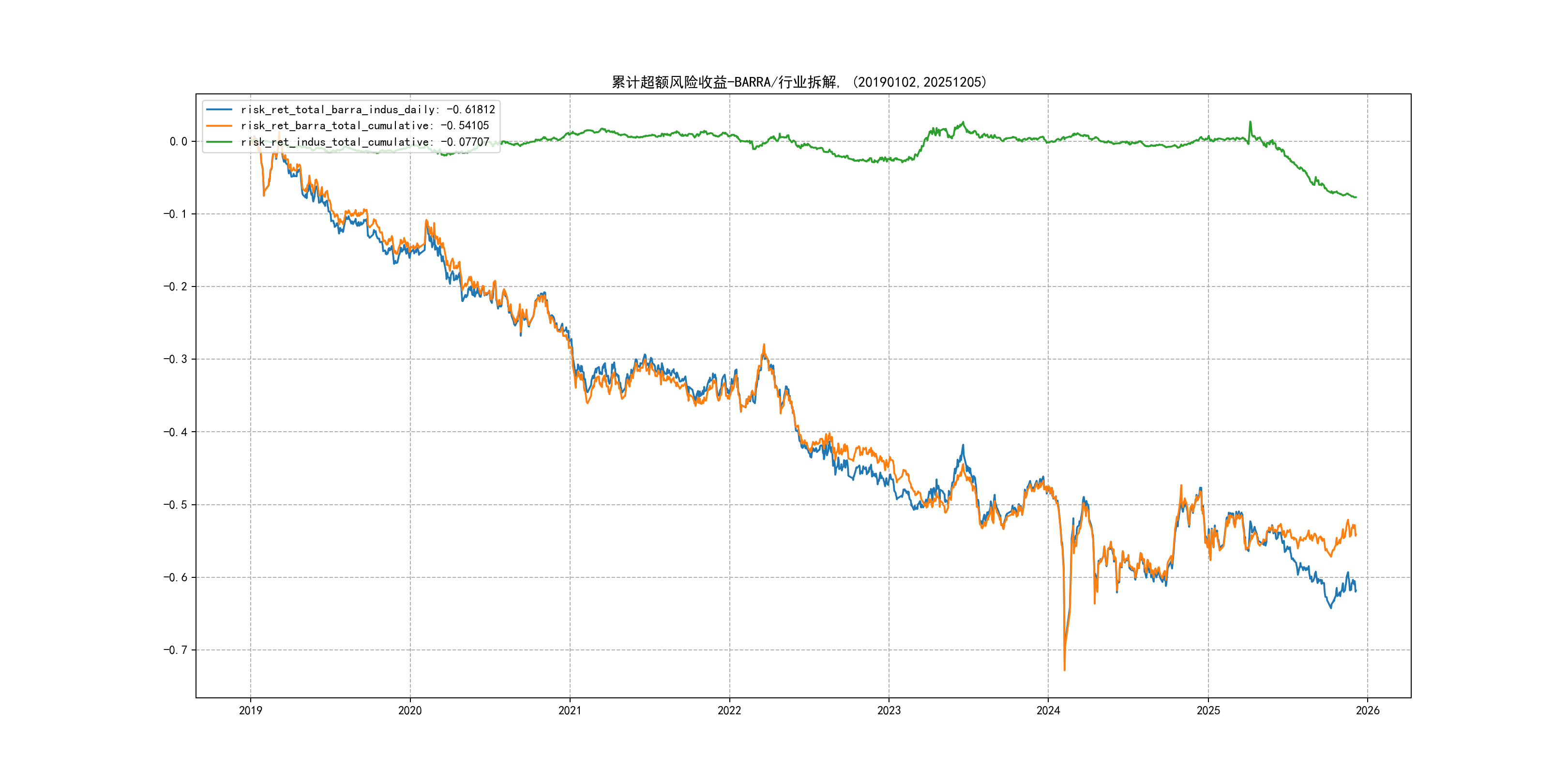Click the -0.5 y-axis tick label
1568x784 pixels.
click(175, 505)
